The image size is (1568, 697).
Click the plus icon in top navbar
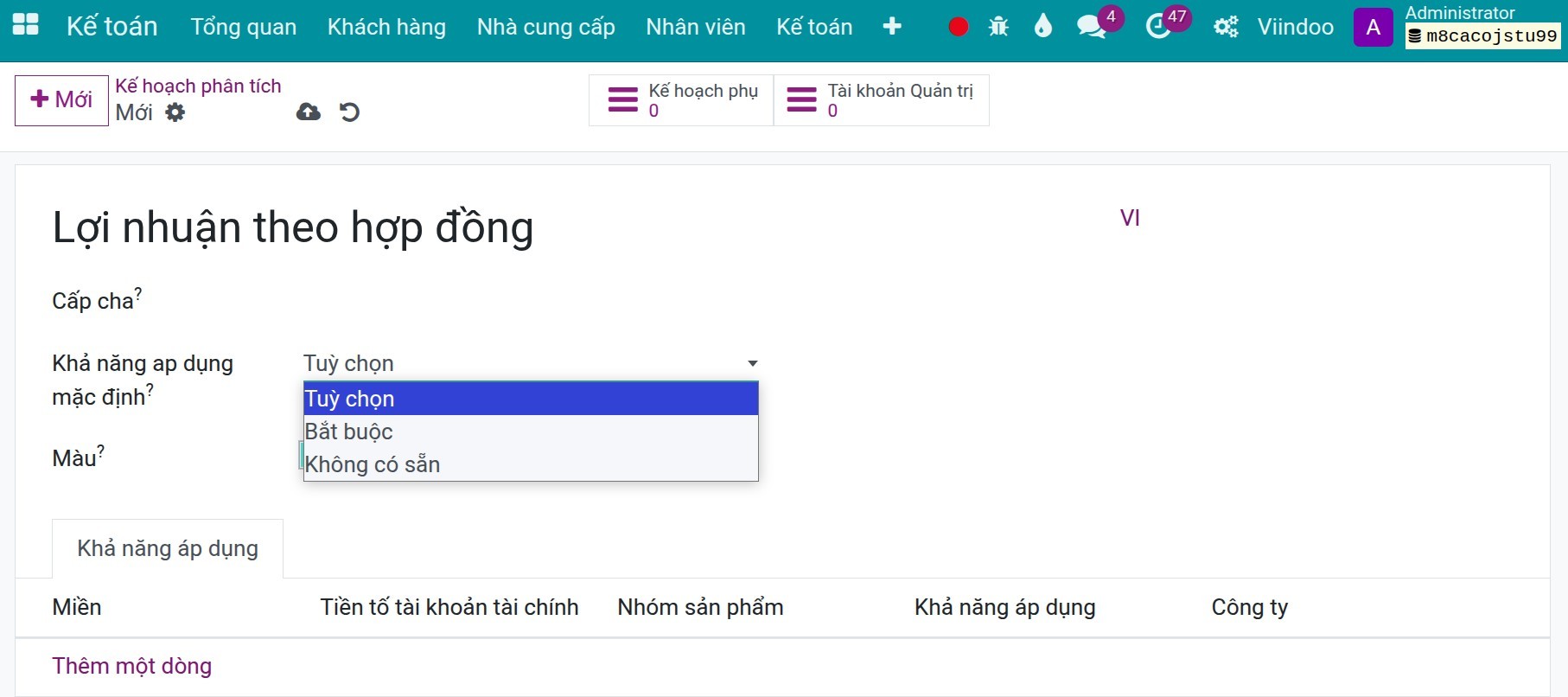coord(892,27)
